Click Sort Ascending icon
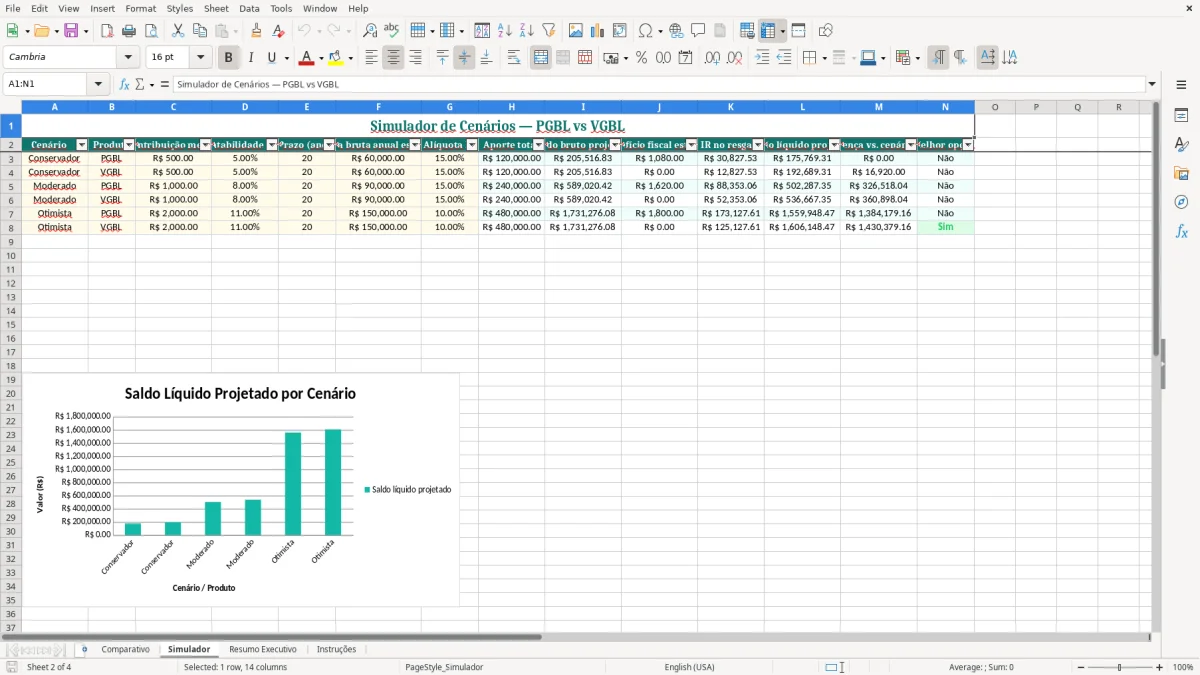The height and width of the screenshot is (675, 1200). (505, 31)
